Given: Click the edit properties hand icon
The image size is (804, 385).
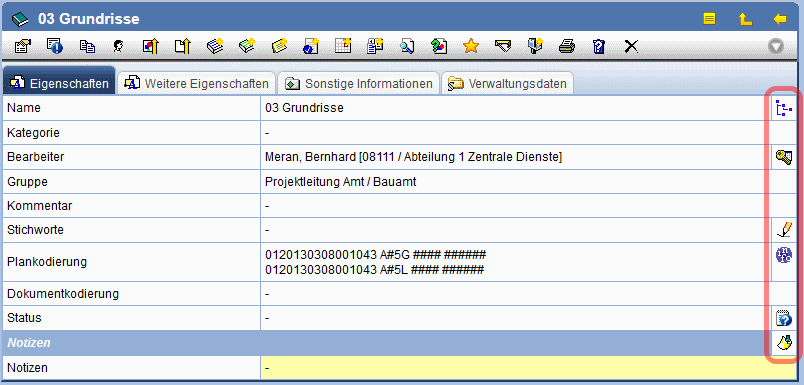Looking at the screenshot, I should click(23, 46).
